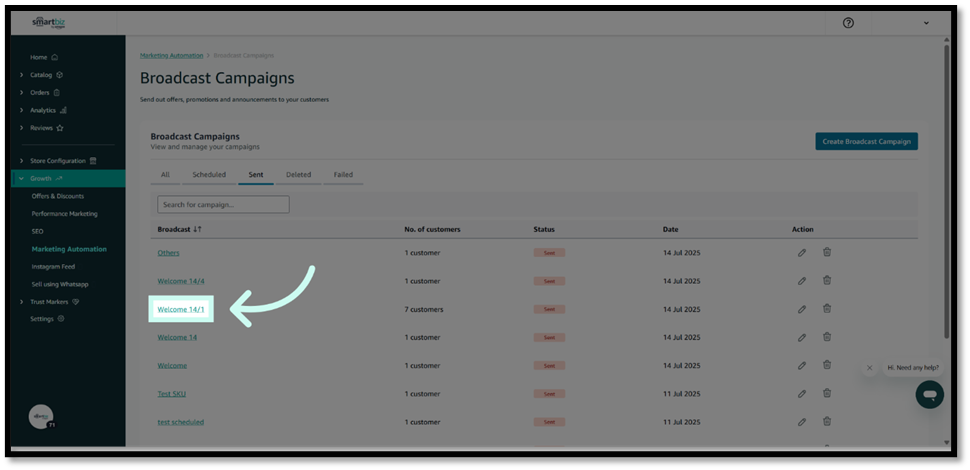Open Performance Marketing in the sidebar
The height and width of the screenshot is (470, 970).
65,214
